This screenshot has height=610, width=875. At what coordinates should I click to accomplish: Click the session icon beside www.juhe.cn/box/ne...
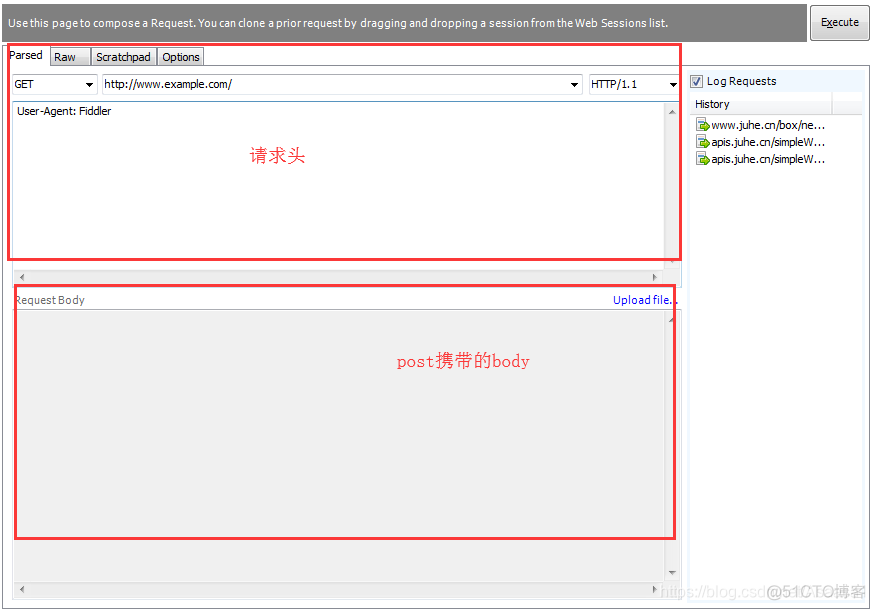[702, 125]
